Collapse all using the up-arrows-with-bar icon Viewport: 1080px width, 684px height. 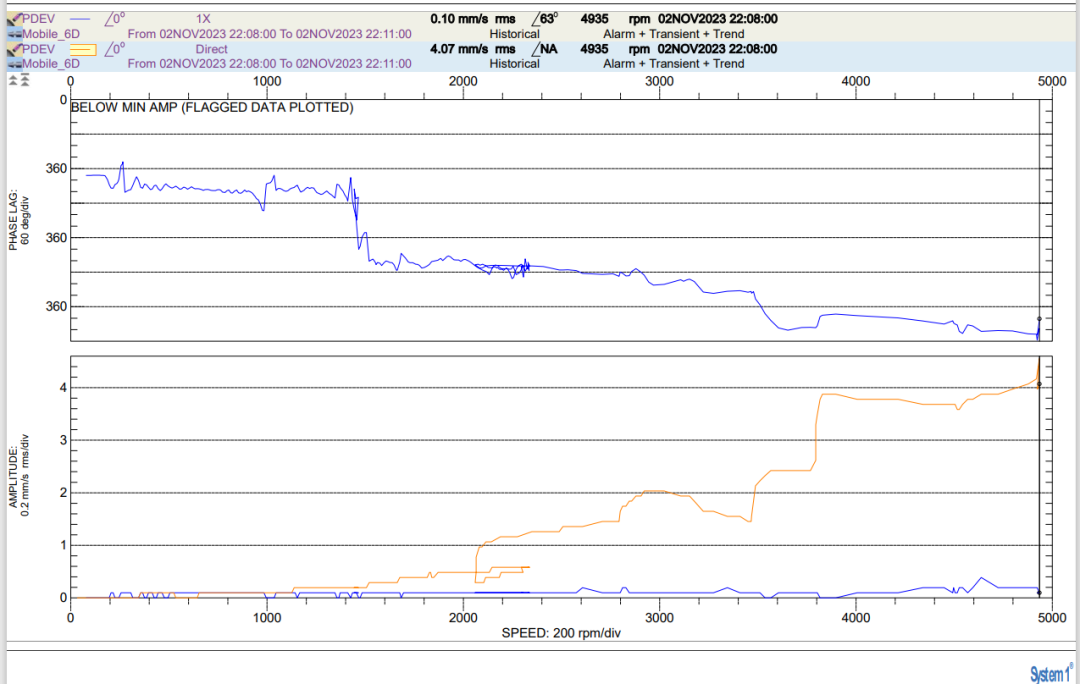coord(25,81)
